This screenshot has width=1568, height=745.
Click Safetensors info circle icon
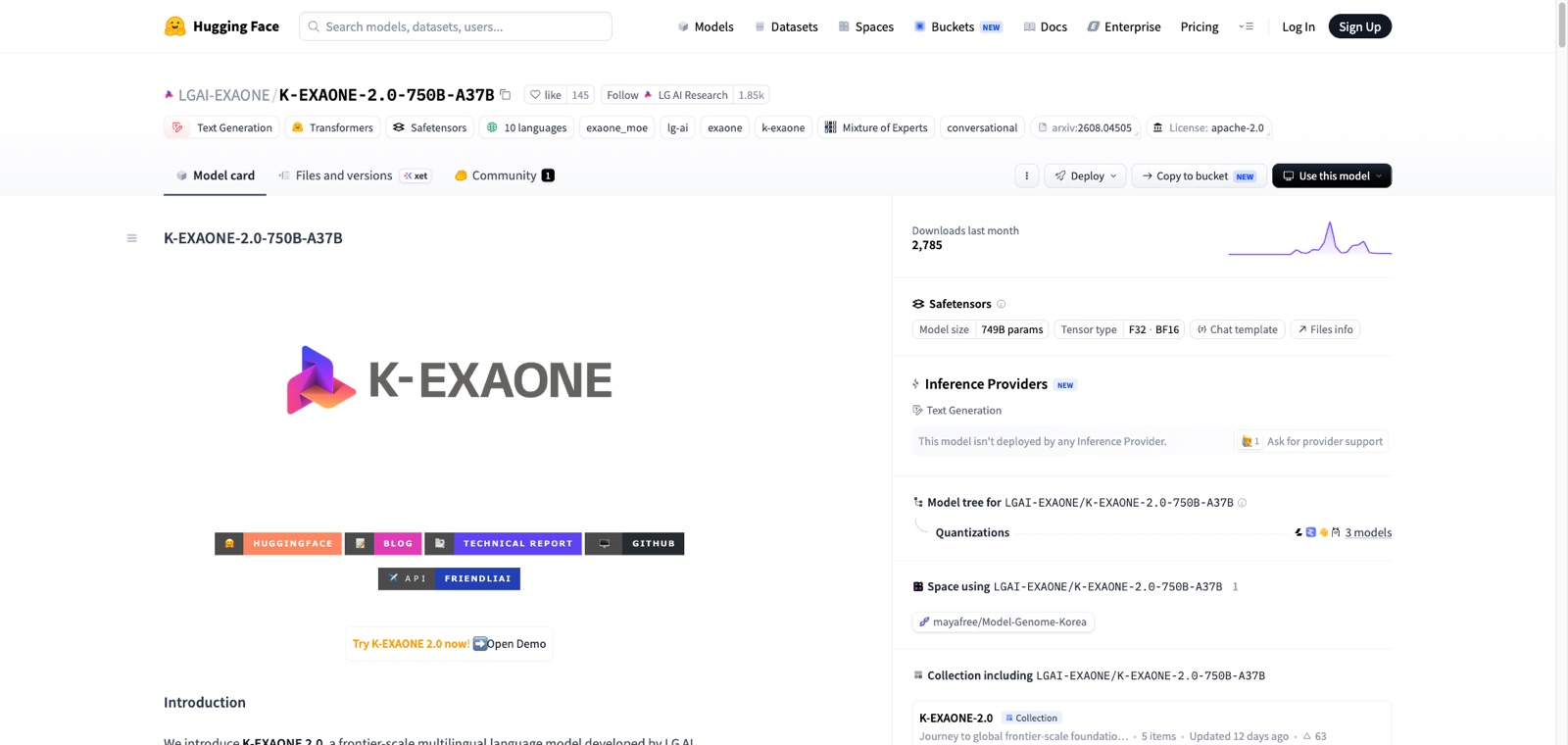pyautogui.click(x=1001, y=304)
